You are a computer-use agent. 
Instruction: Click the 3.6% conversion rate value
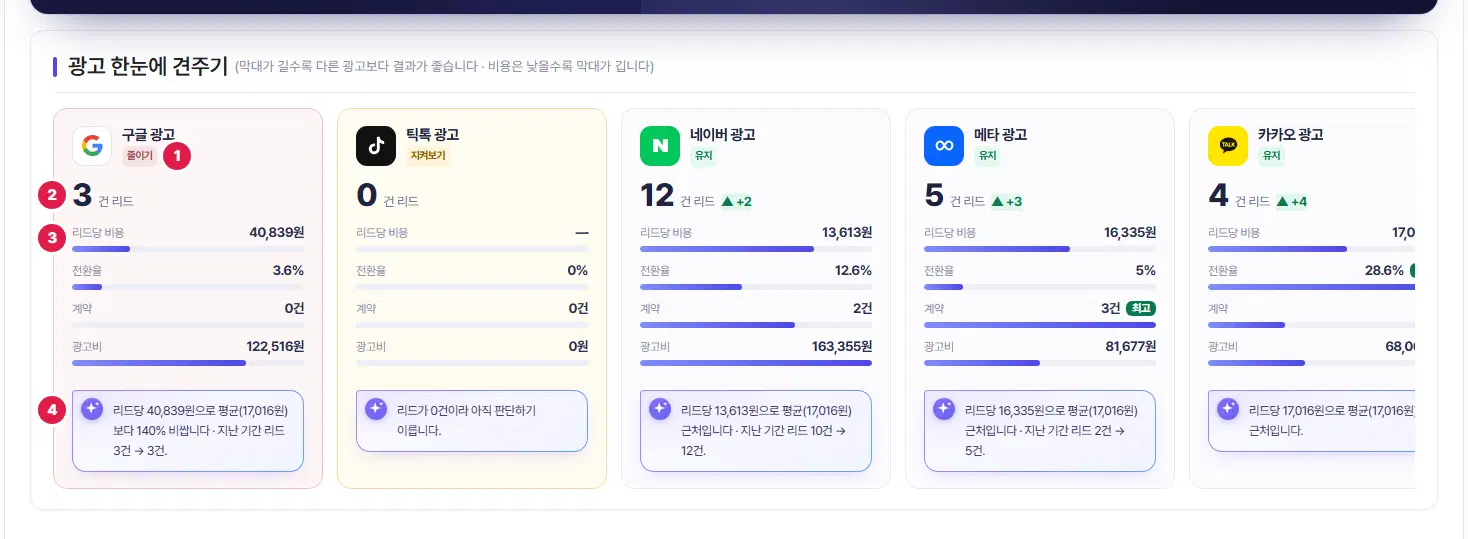288,270
